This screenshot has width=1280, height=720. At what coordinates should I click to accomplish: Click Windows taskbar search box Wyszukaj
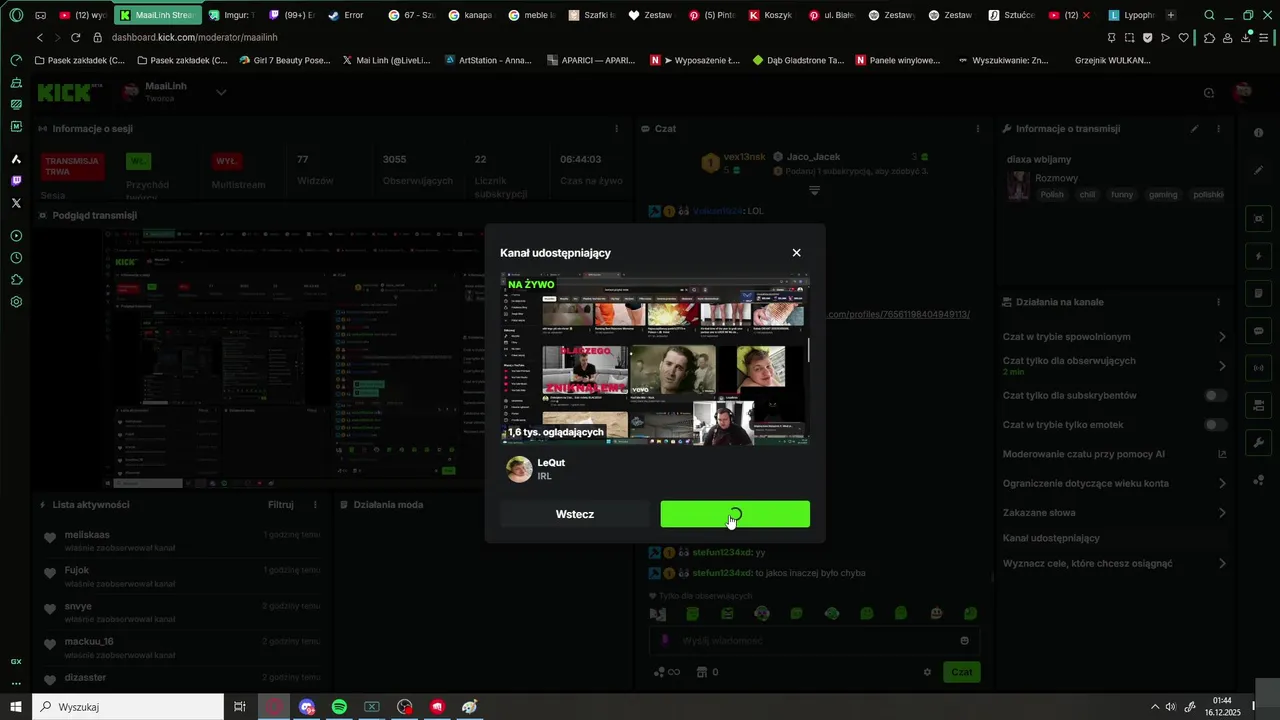click(x=128, y=707)
